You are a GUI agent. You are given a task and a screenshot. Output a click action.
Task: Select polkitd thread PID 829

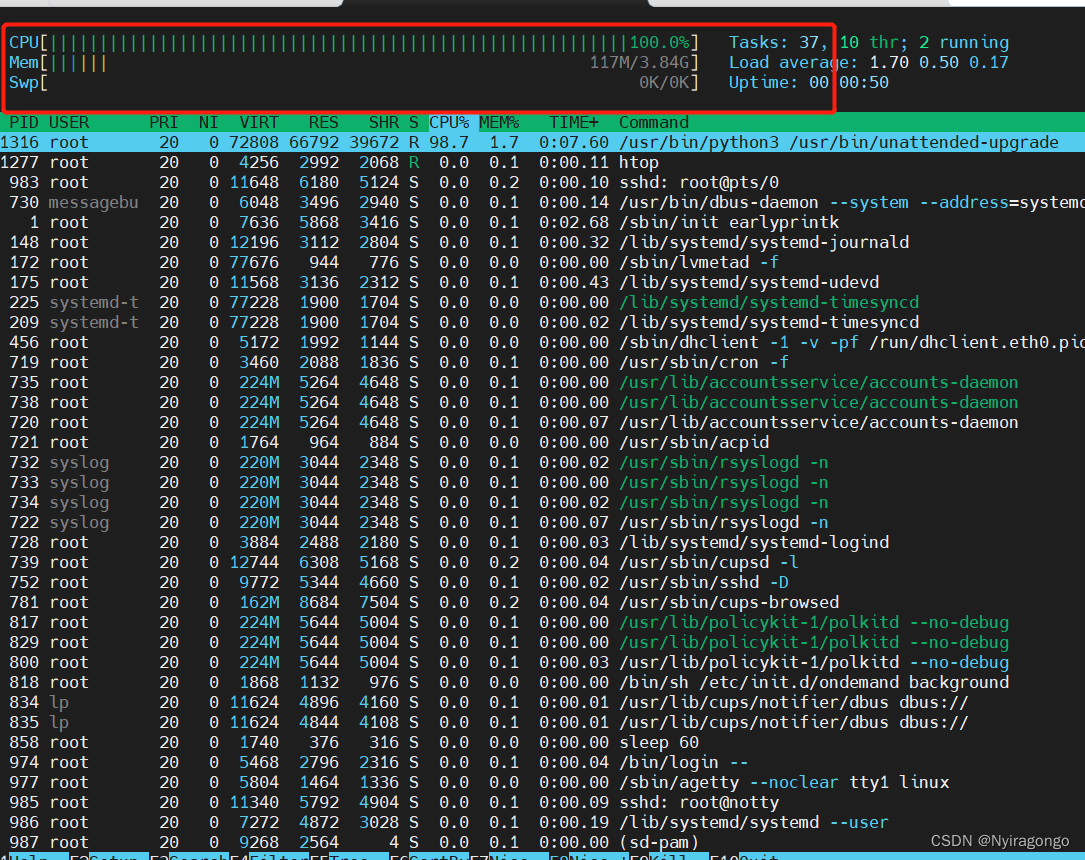coord(542,643)
